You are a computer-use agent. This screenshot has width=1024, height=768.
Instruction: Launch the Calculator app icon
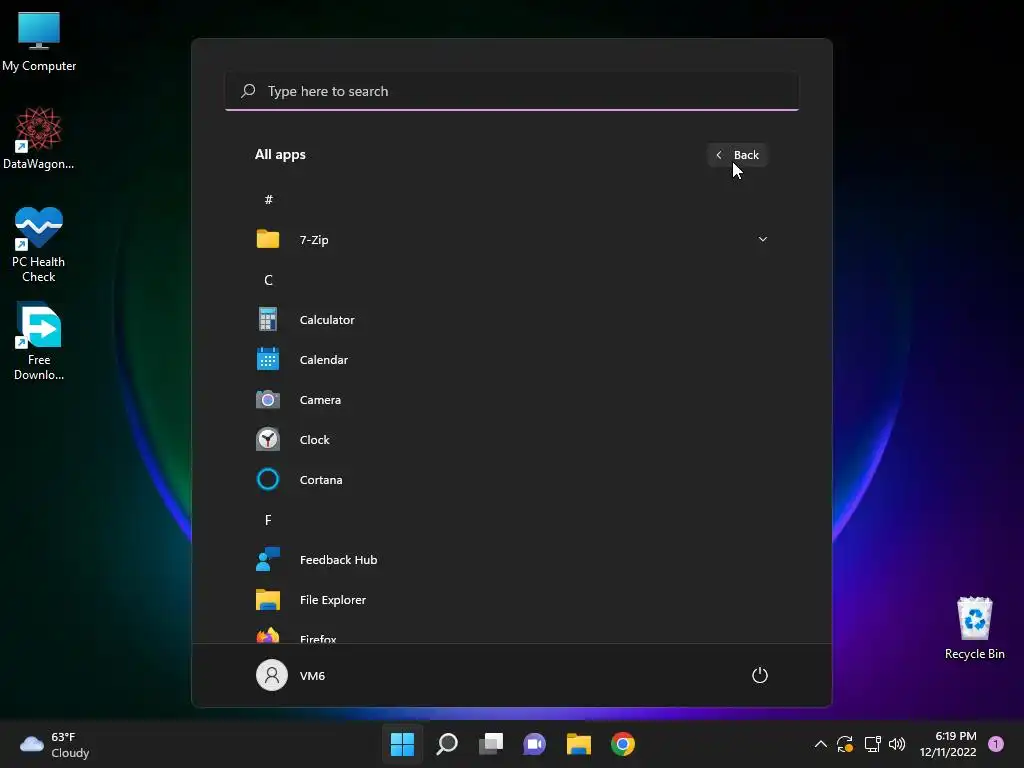point(268,319)
